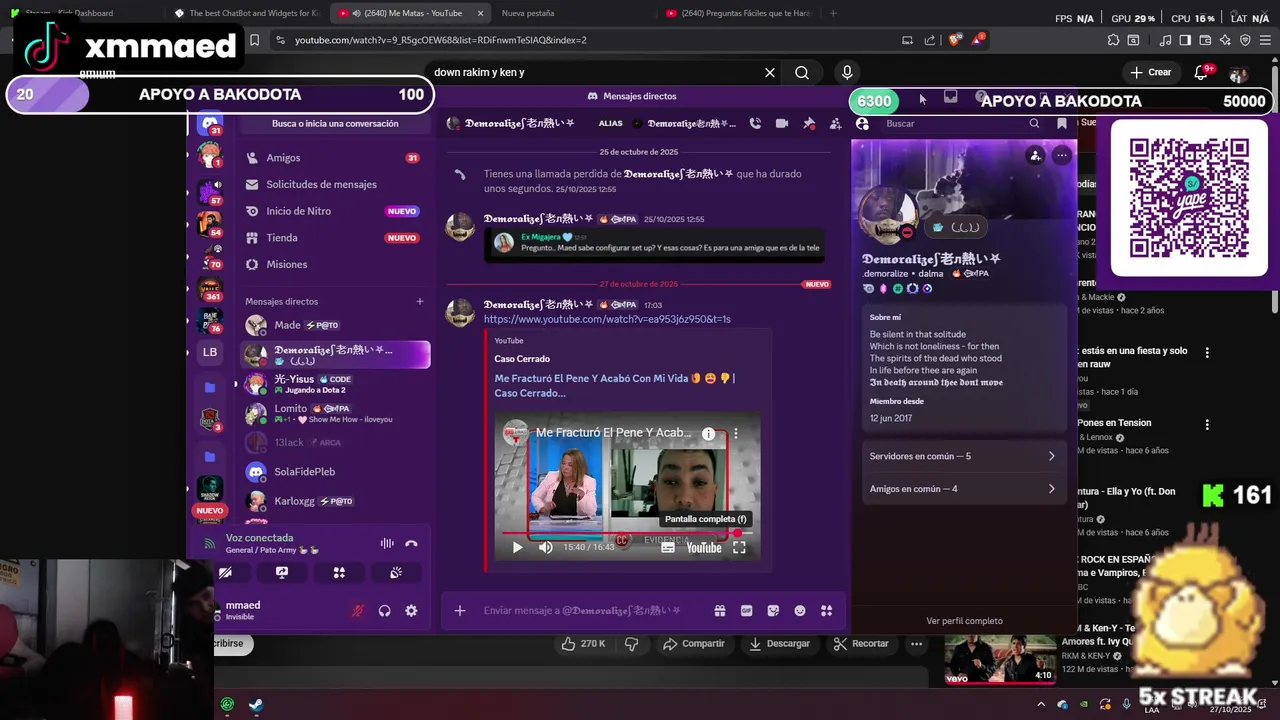
Task: Open the Lomito direct message
Action: coord(335,414)
